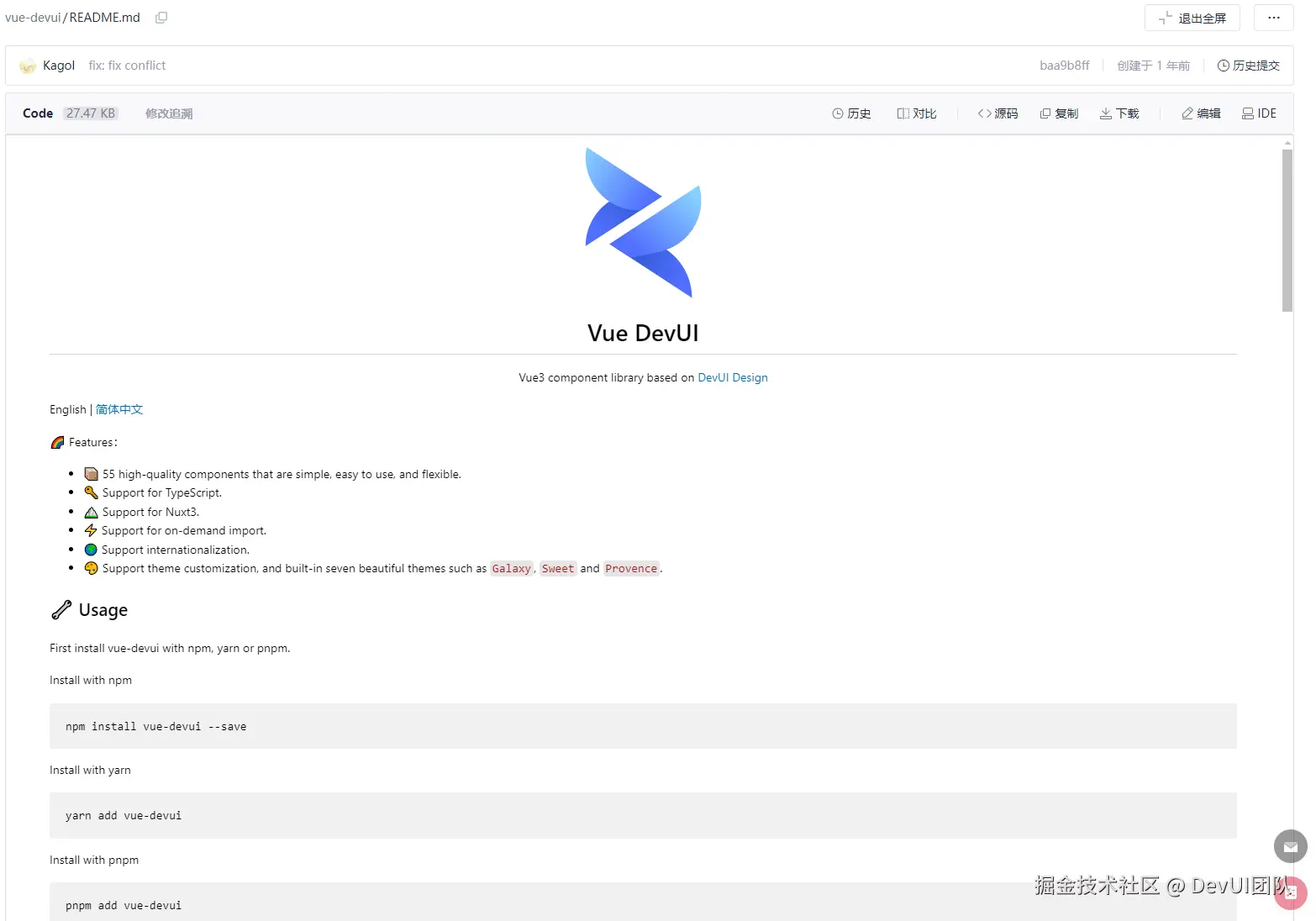Viewport: 1316px width, 921px height.
Task: Click the wrench icon beside Usage
Action: click(61, 610)
